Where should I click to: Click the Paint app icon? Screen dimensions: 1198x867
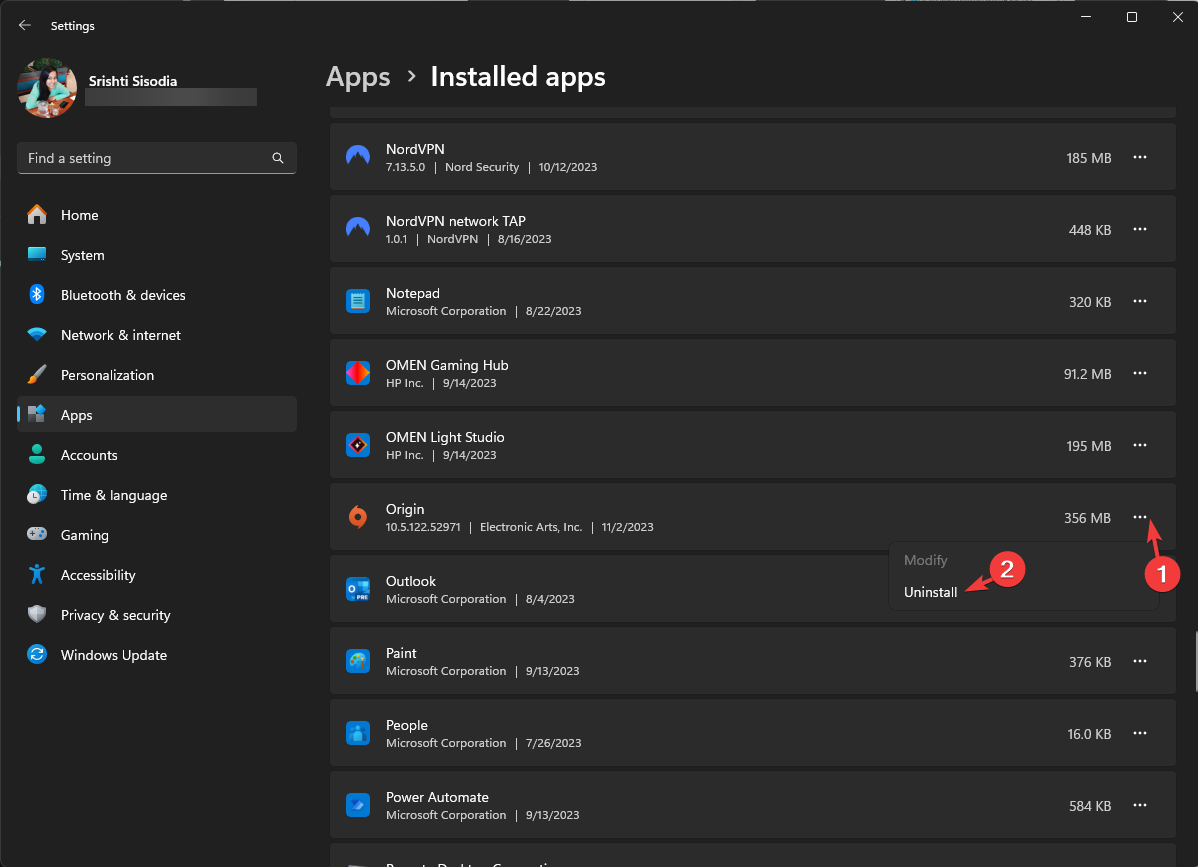[x=358, y=661]
